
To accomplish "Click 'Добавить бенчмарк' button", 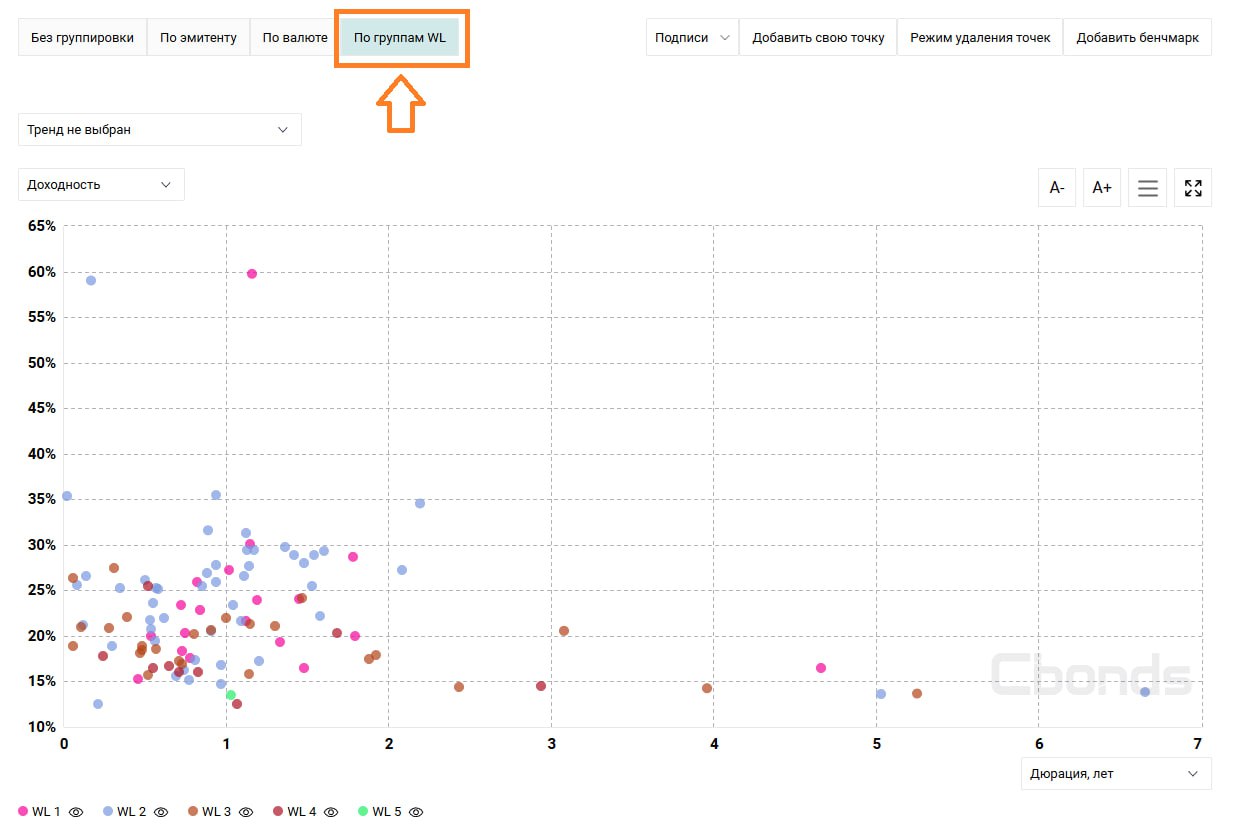I will pyautogui.click(x=1137, y=38).
